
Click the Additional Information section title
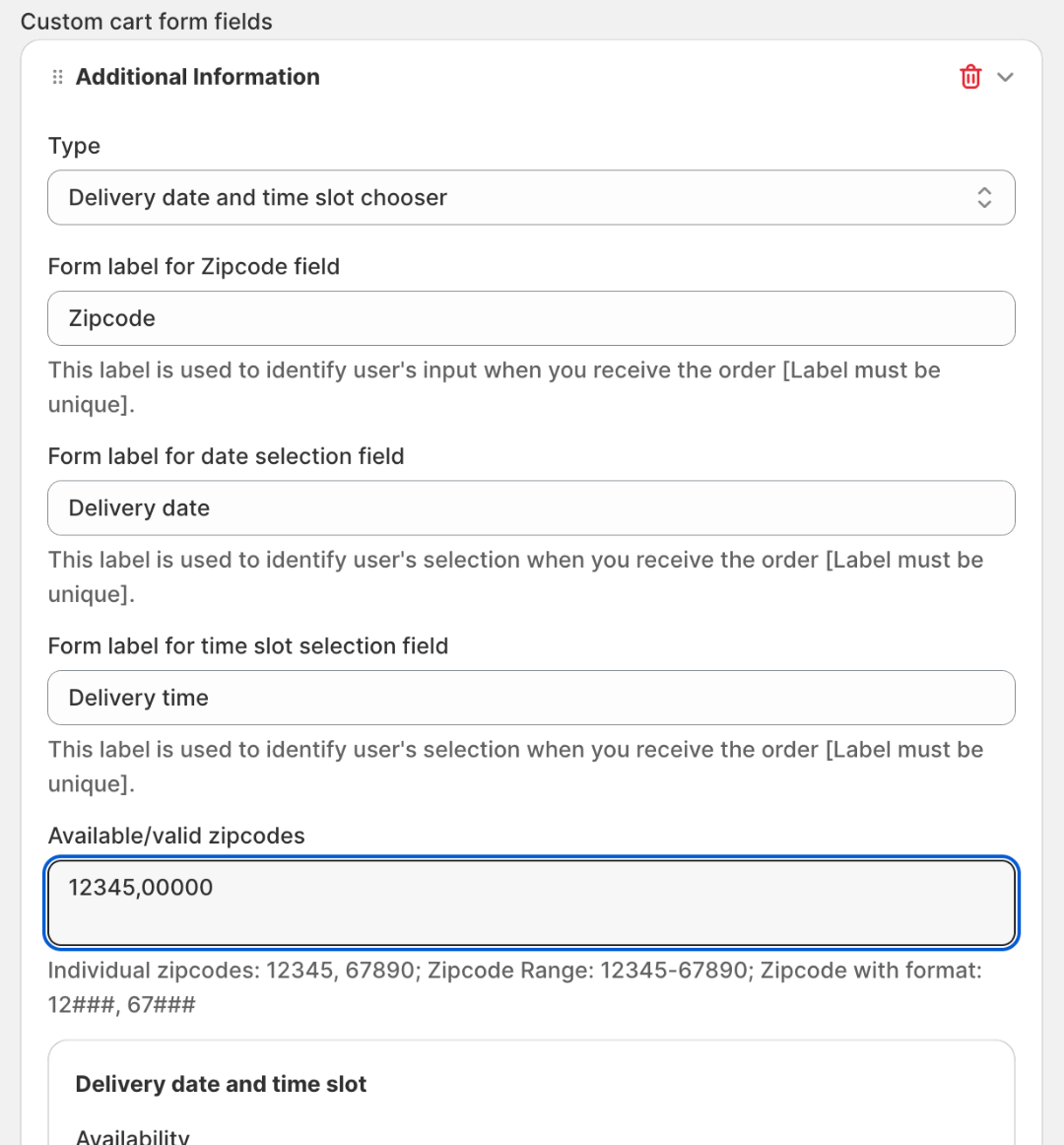pos(197,77)
